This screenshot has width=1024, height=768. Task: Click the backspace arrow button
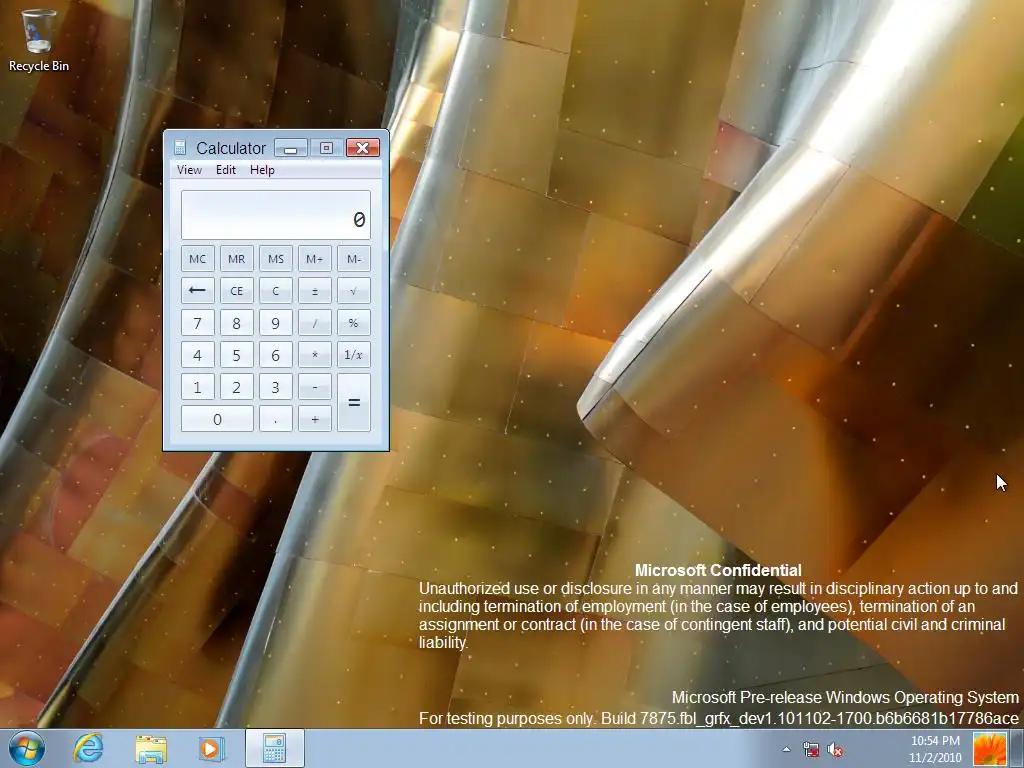click(x=197, y=291)
